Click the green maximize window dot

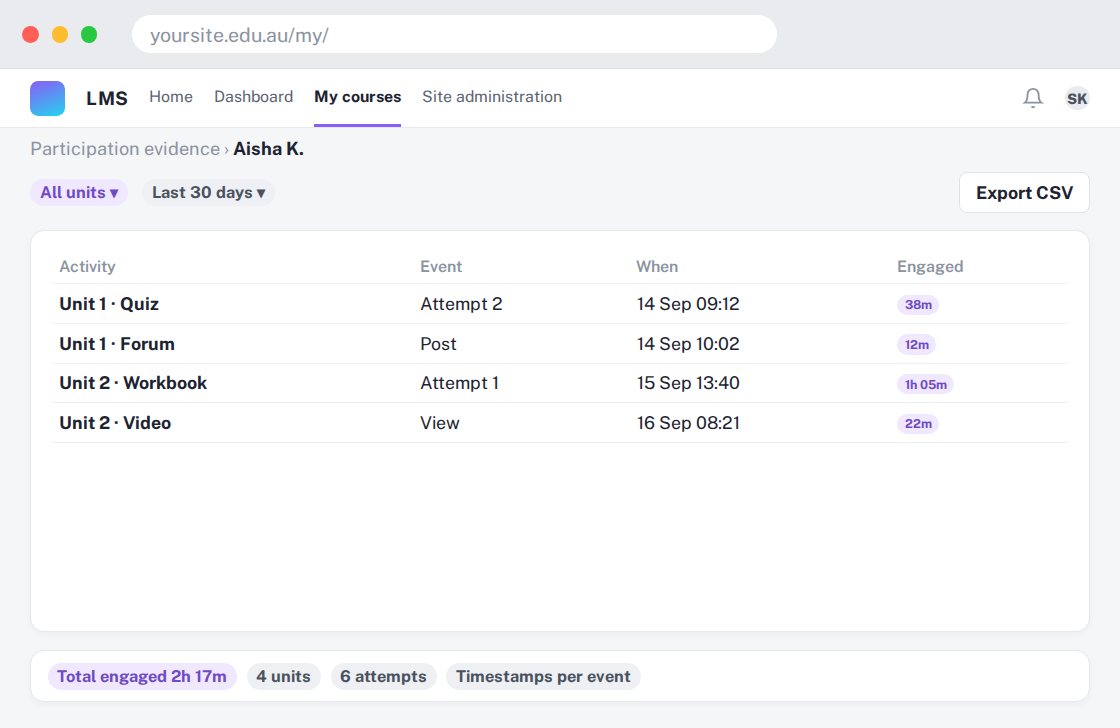pos(89,34)
